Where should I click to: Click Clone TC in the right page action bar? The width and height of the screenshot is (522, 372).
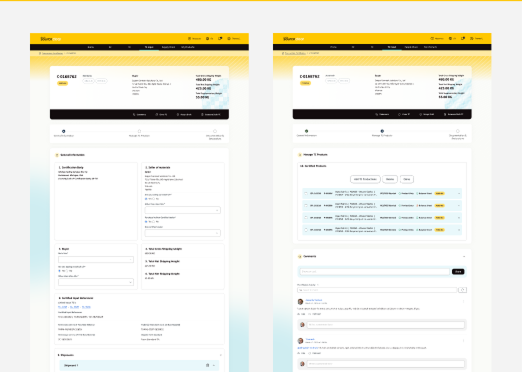point(404,114)
